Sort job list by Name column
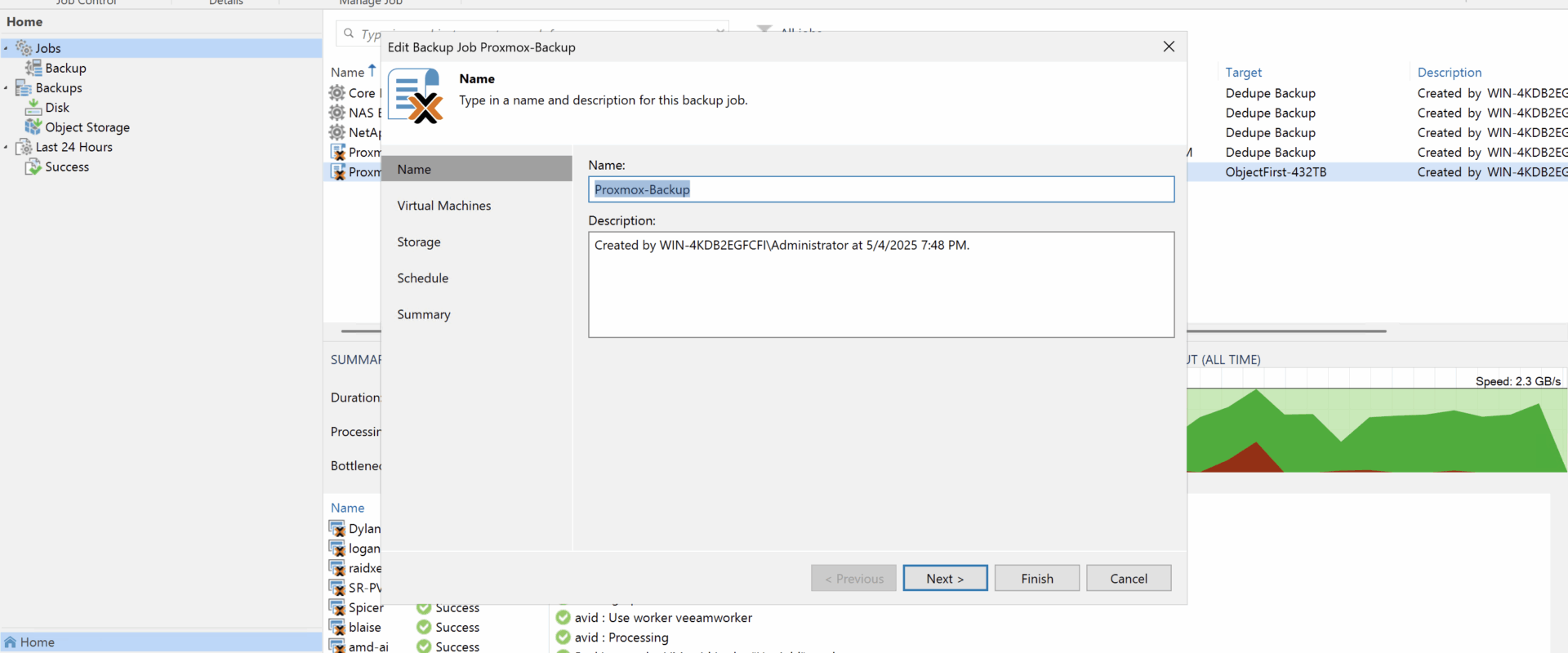This screenshot has width=1568, height=653. point(348,72)
